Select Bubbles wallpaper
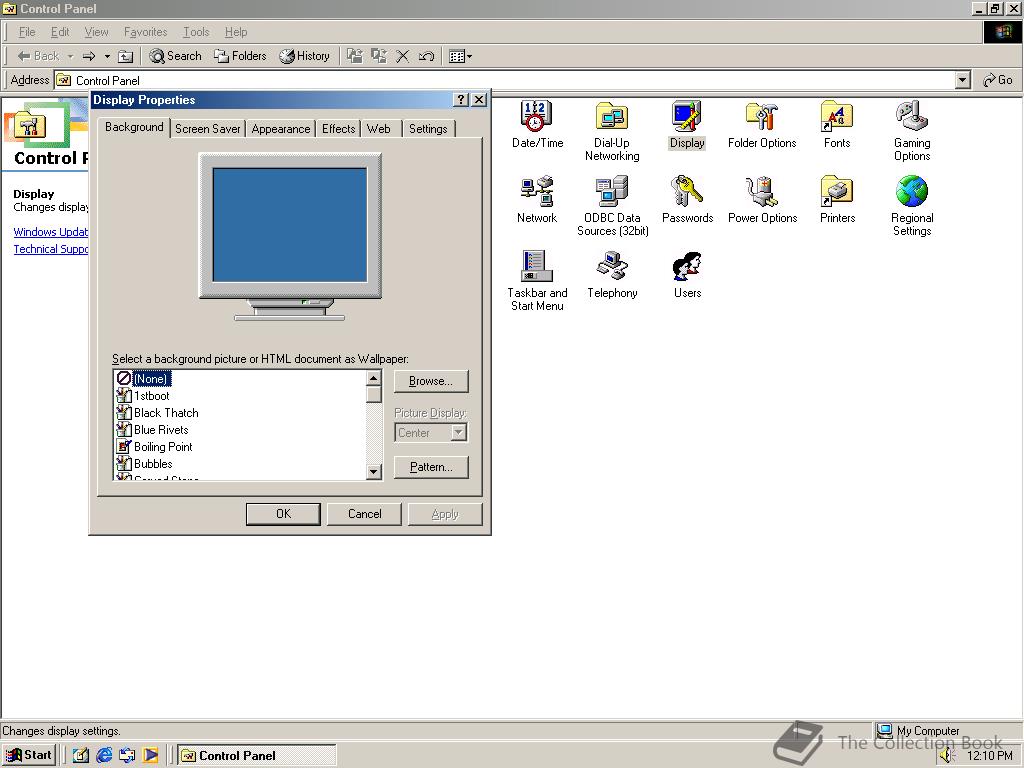Image resolution: width=1024 pixels, height=768 pixels. tap(145, 464)
